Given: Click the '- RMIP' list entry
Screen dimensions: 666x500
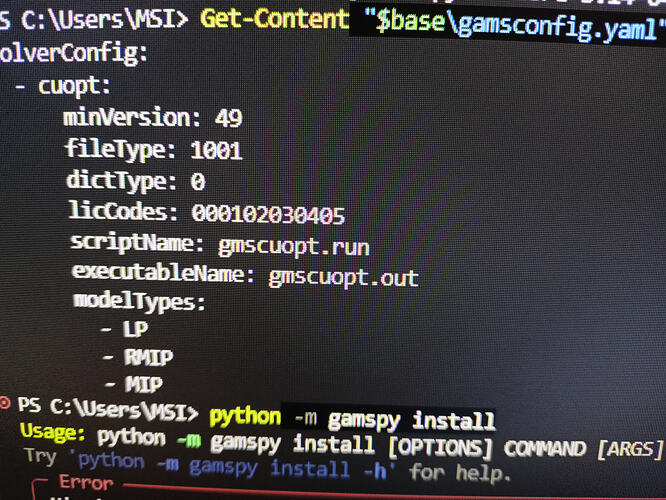Looking at the screenshot, I should (x=138, y=357).
